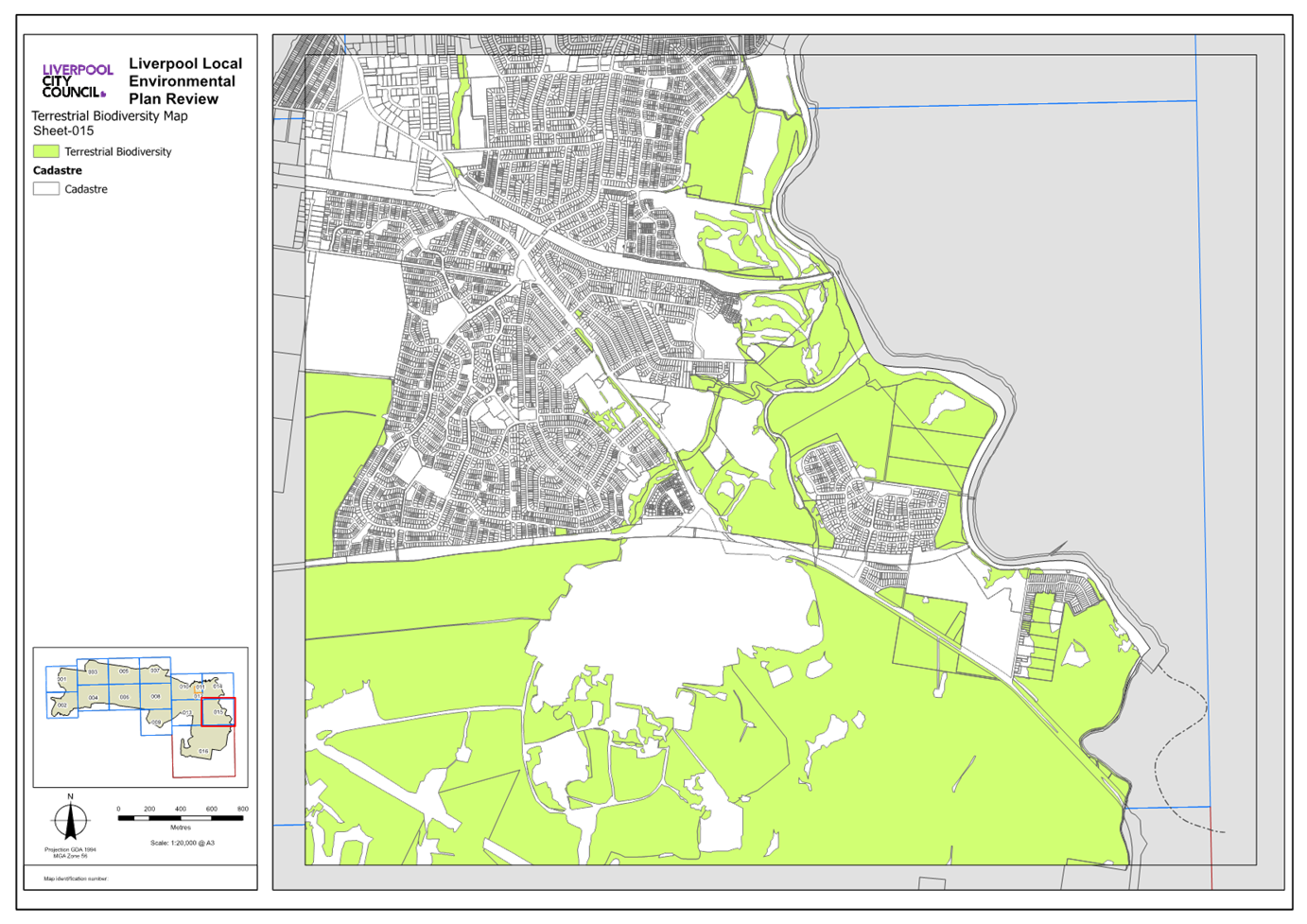This screenshot has width=1307, height=924.
Task: Click the 'MGA Zone 56' text
Action: pos(70,855)
